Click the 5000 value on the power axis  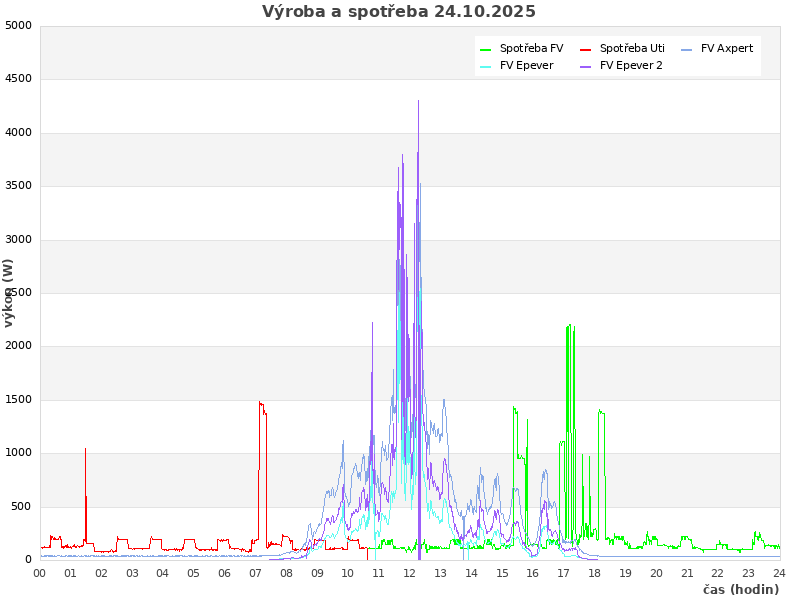[x=18, y=25]
